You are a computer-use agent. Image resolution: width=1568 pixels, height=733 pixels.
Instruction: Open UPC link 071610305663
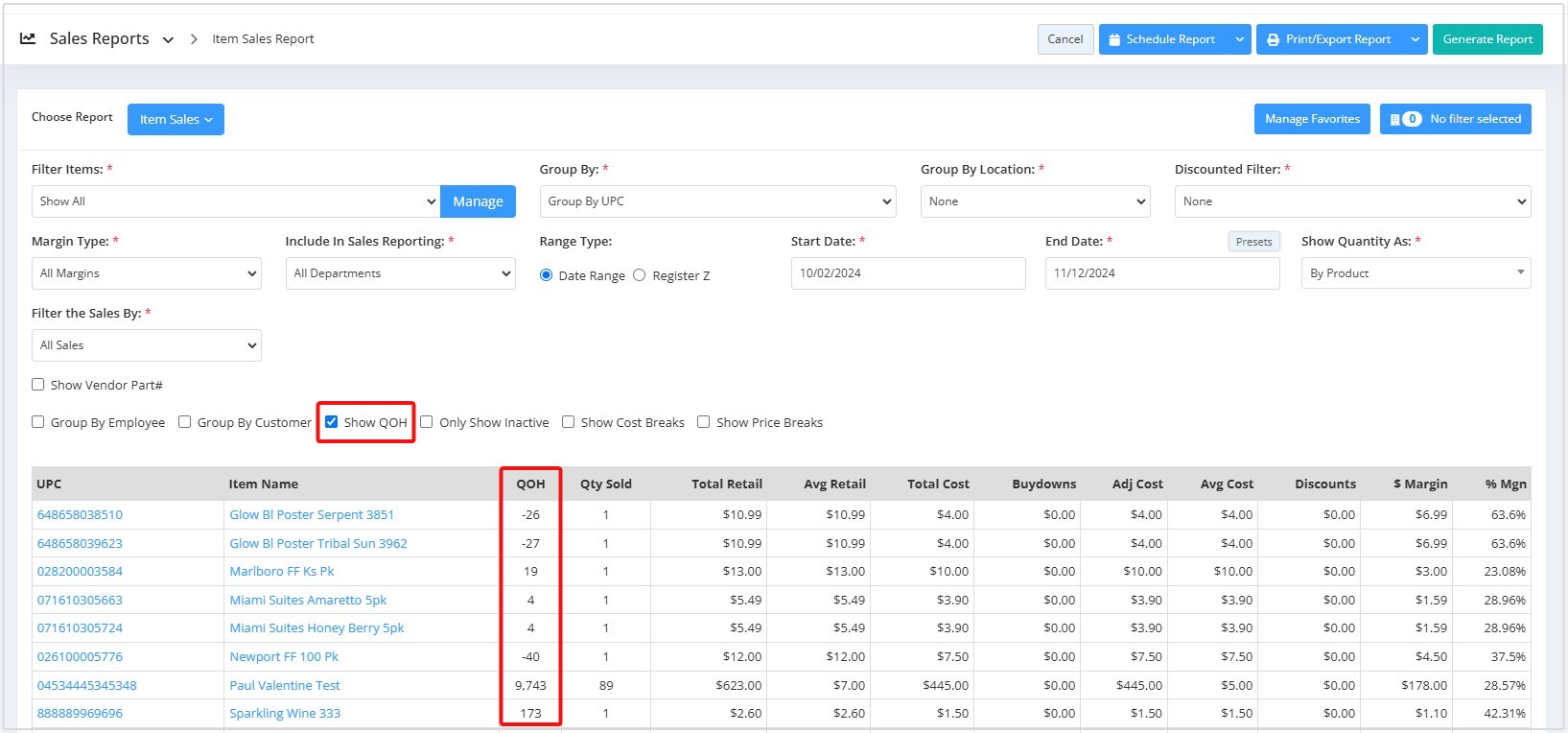80,601
